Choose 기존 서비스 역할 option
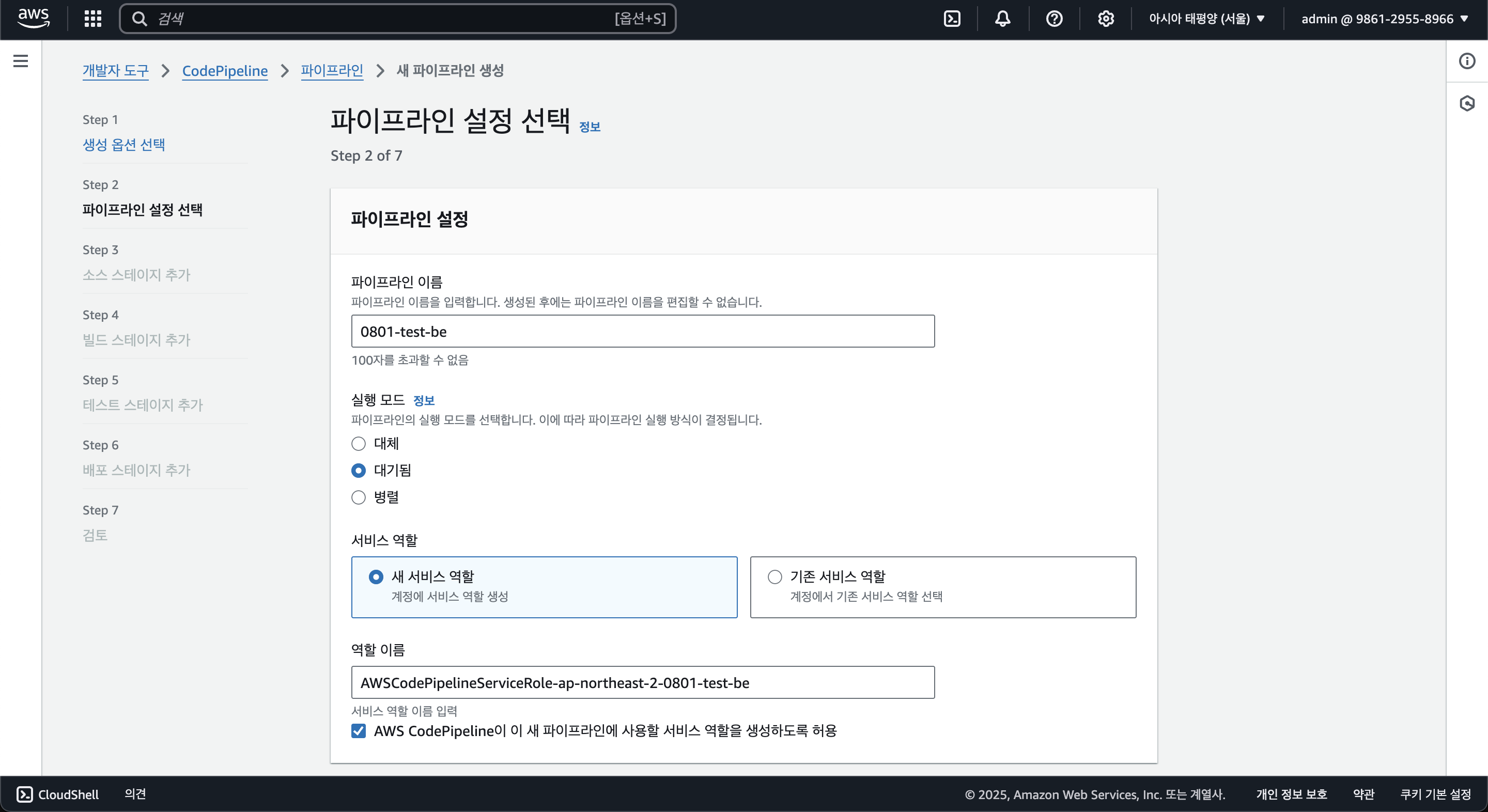 [775, 576]
